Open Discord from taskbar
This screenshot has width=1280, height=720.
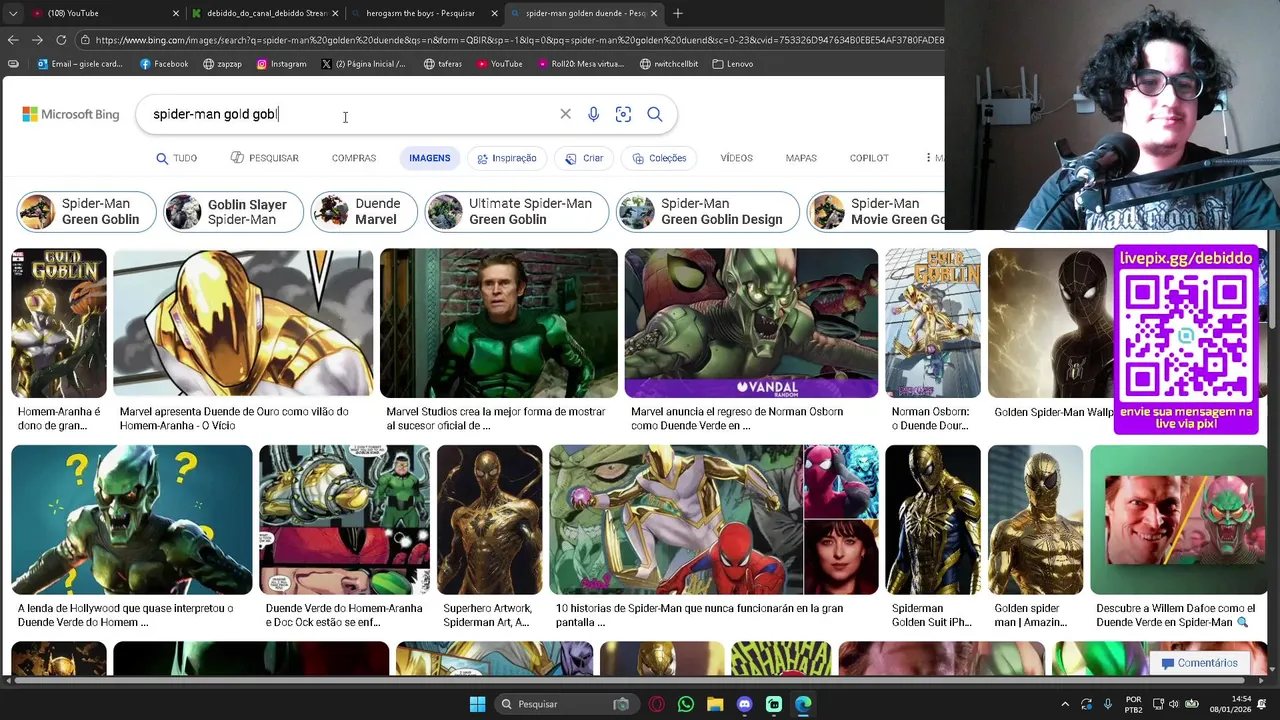click(744, 704)
